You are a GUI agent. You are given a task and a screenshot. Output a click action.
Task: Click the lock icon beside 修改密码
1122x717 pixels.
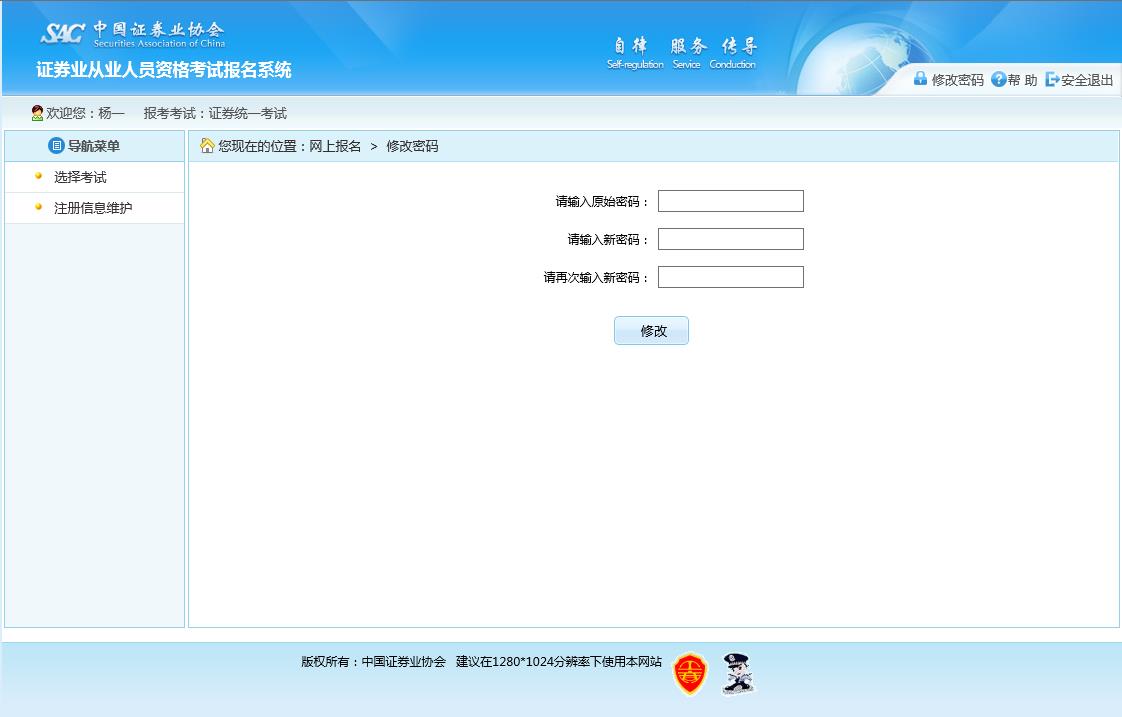pyautogui.click(x=921, y=78)
